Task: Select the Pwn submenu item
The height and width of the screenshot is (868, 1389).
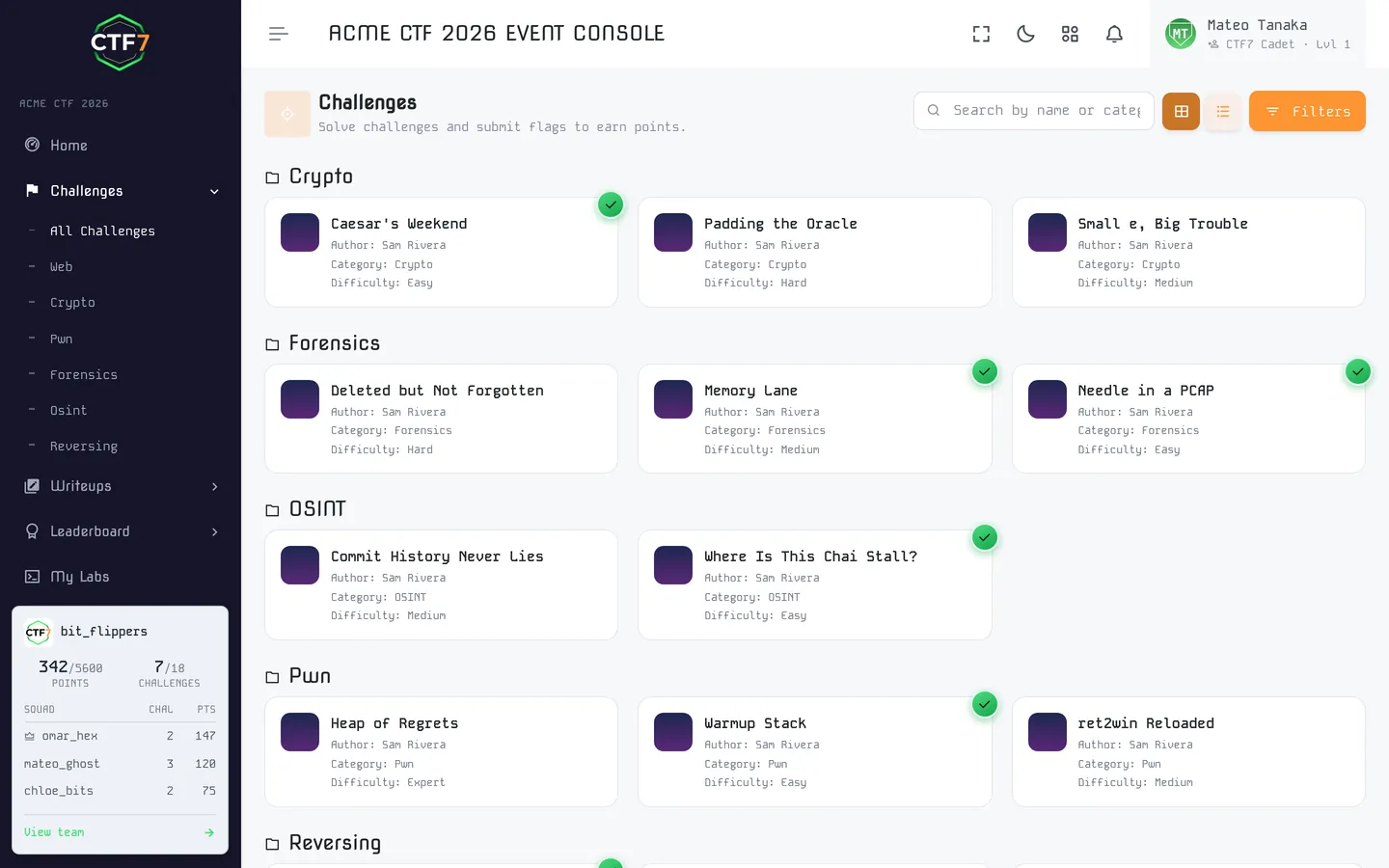Action: pyautogui.click(x=61, y=339)
